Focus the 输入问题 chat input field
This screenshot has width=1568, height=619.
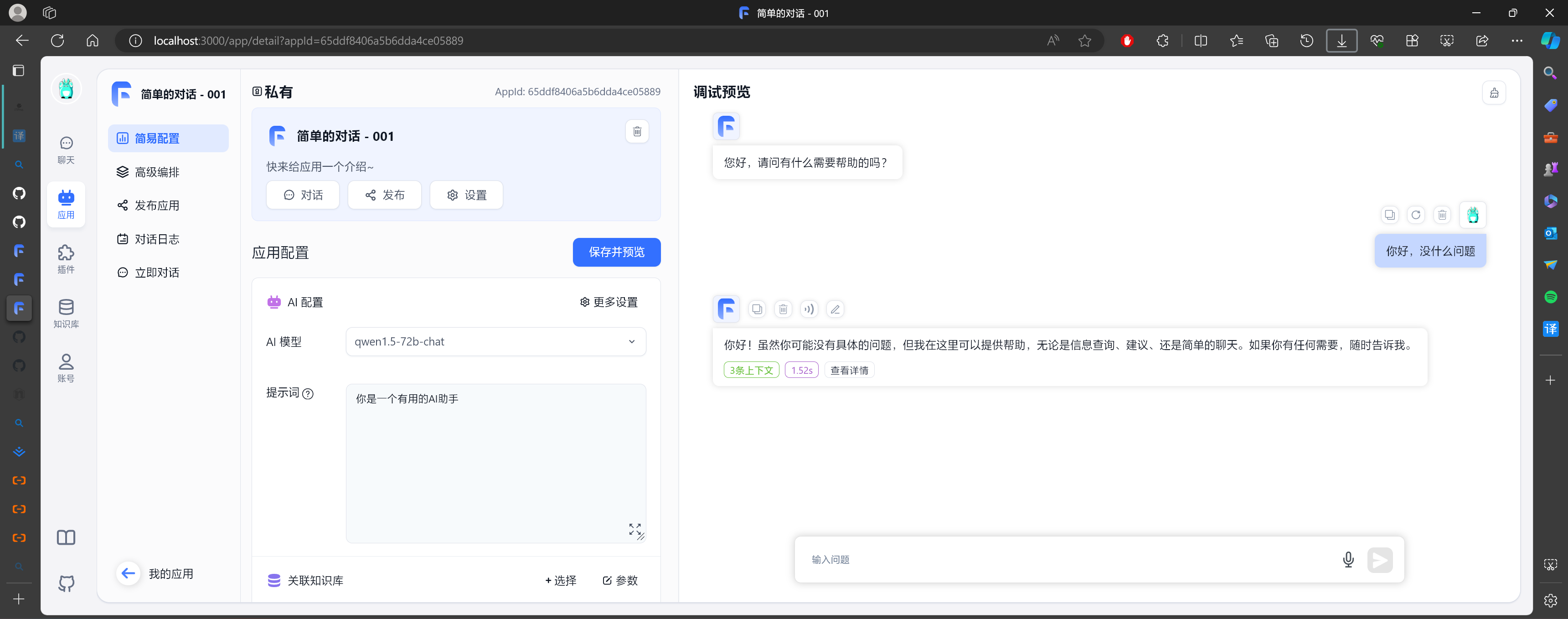tap(1065, 559)
